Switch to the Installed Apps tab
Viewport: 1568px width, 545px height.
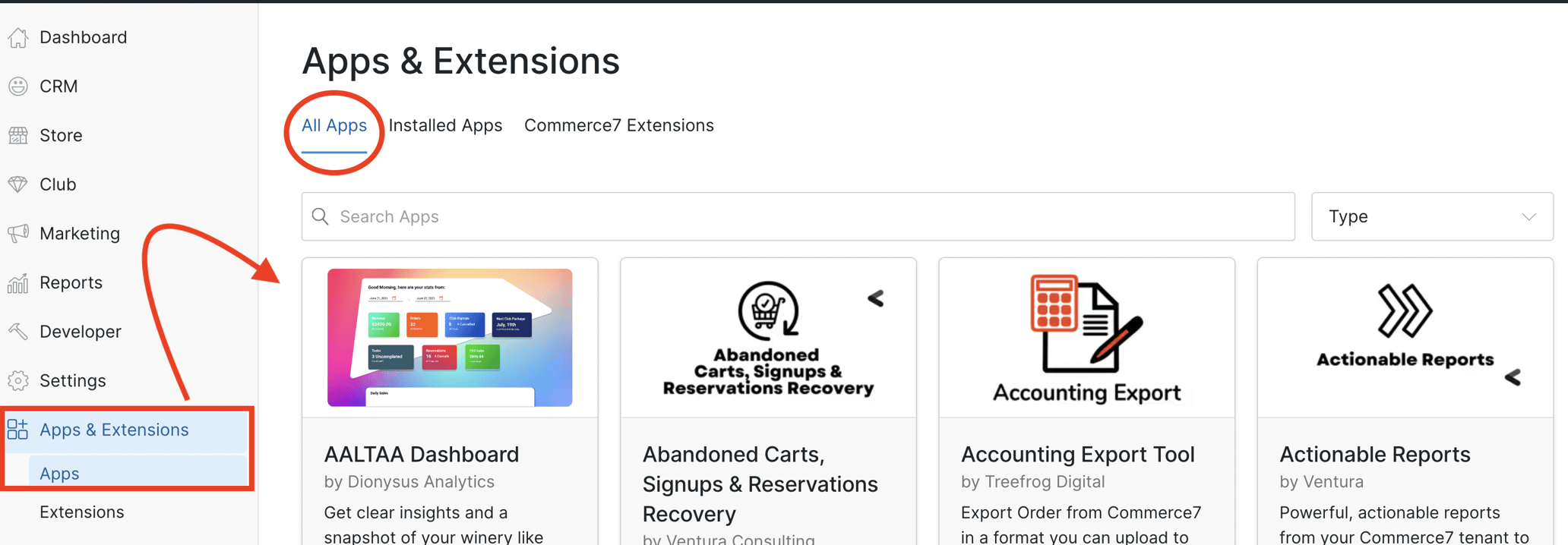point(445,125)
